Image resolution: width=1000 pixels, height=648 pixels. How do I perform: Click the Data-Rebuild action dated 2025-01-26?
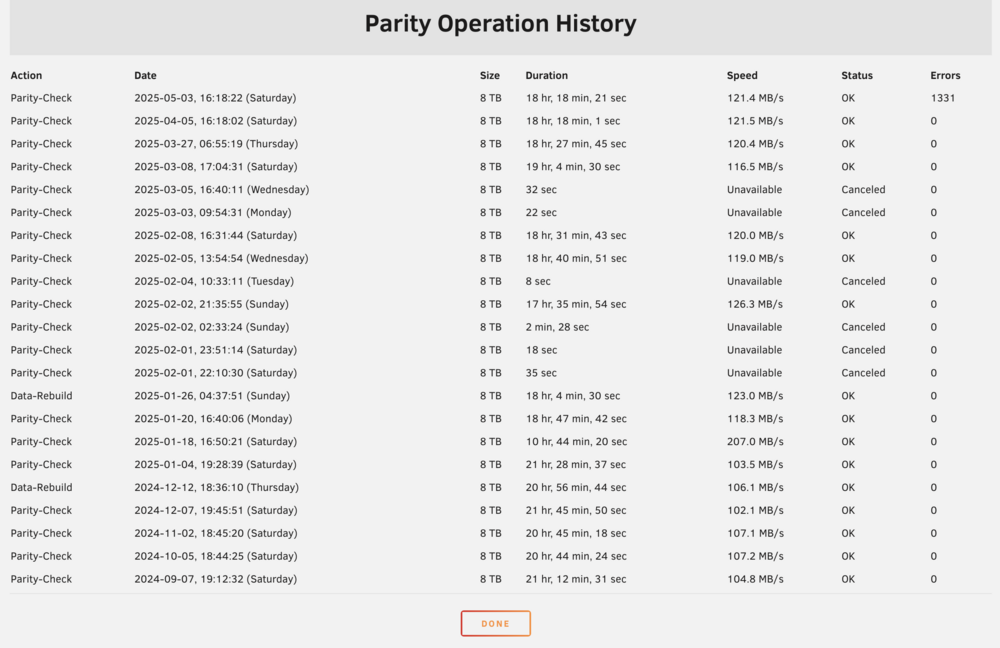41,396
